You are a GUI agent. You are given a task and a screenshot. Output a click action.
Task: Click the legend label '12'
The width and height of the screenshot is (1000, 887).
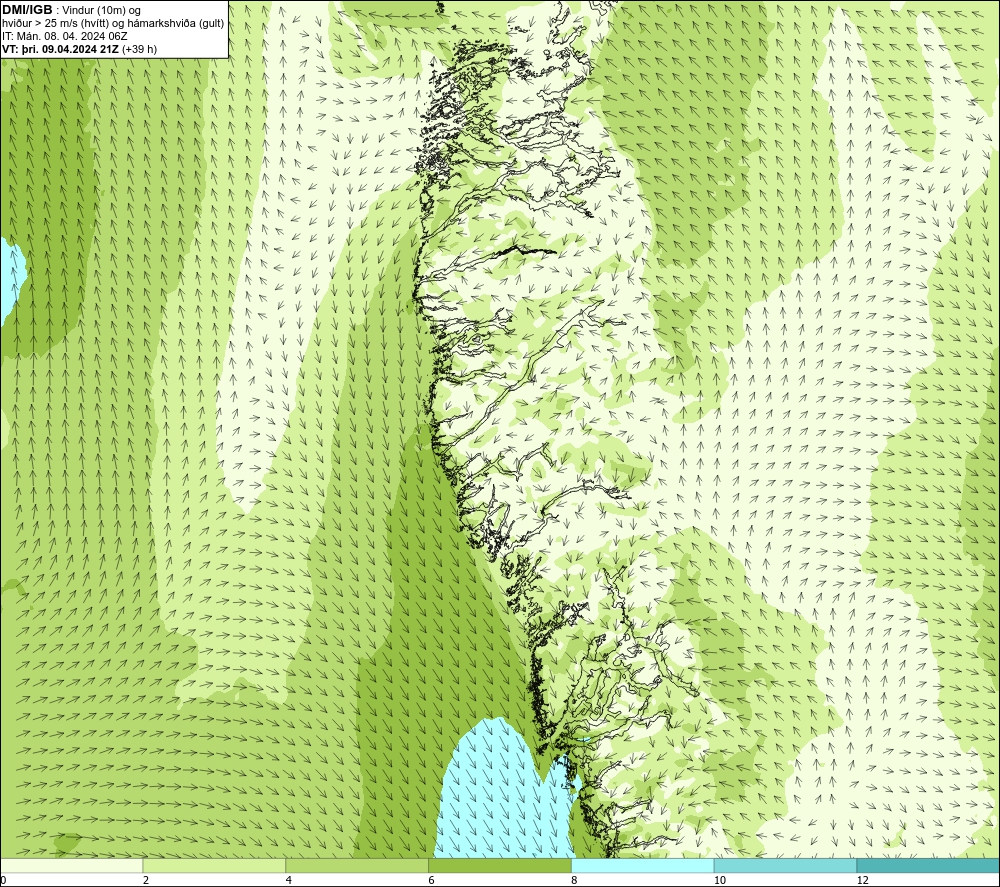(862, 880)
